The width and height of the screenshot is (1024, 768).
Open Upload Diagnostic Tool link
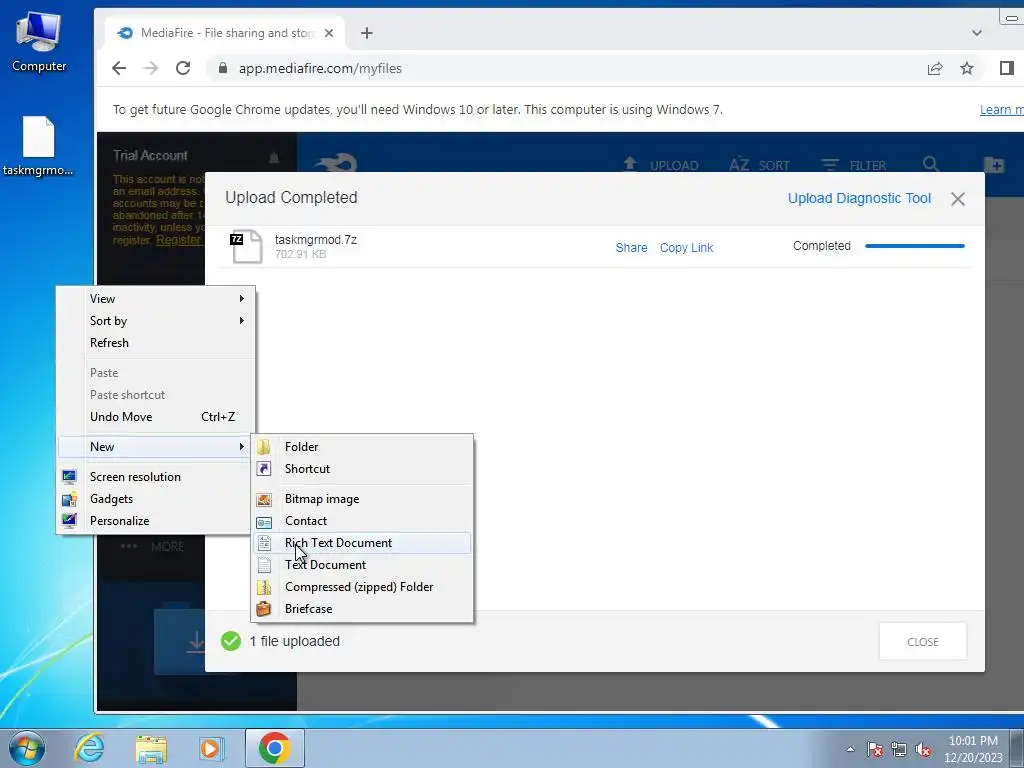click(x=859, y=199)
